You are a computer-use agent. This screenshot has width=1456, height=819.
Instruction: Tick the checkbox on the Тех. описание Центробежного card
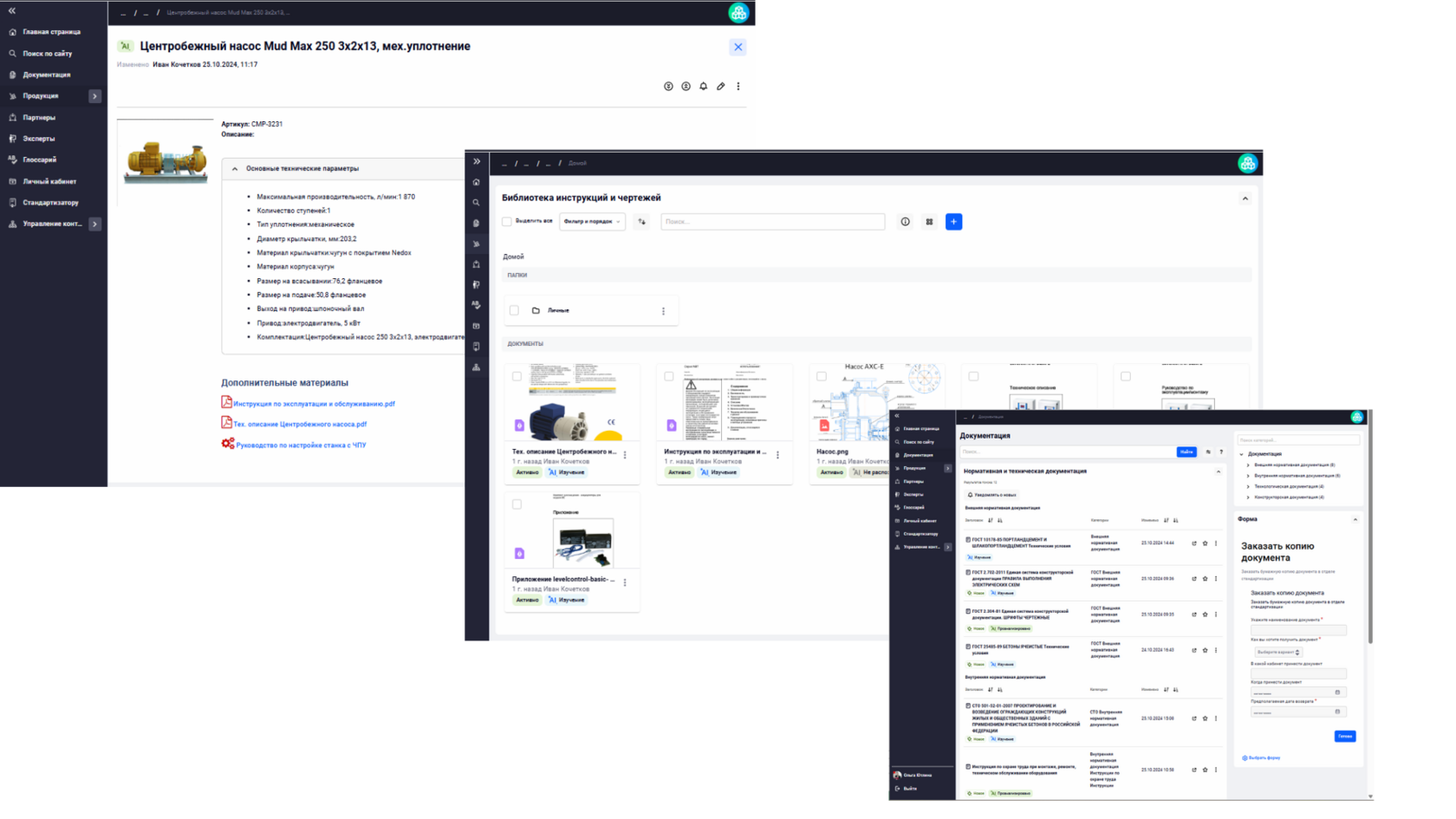pyautogui.click(x=517, y=376)
